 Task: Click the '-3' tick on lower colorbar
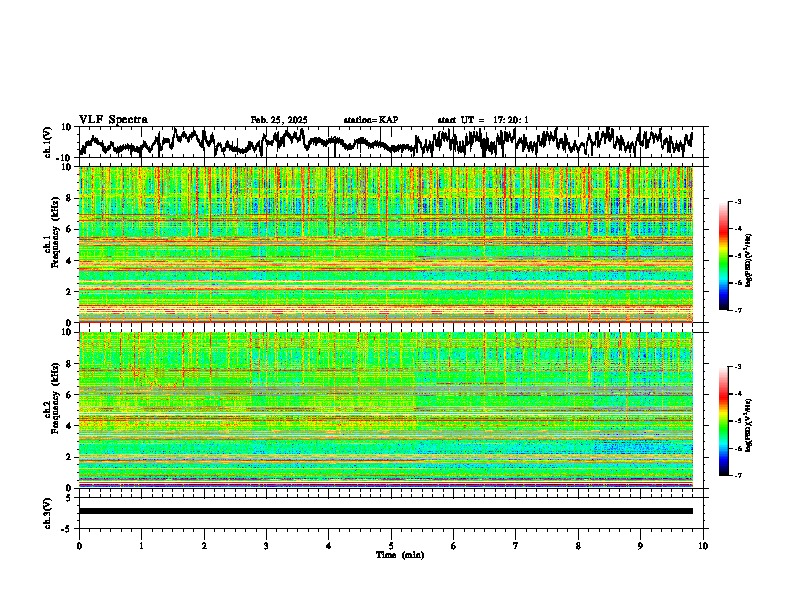click(x=738, y=366)
